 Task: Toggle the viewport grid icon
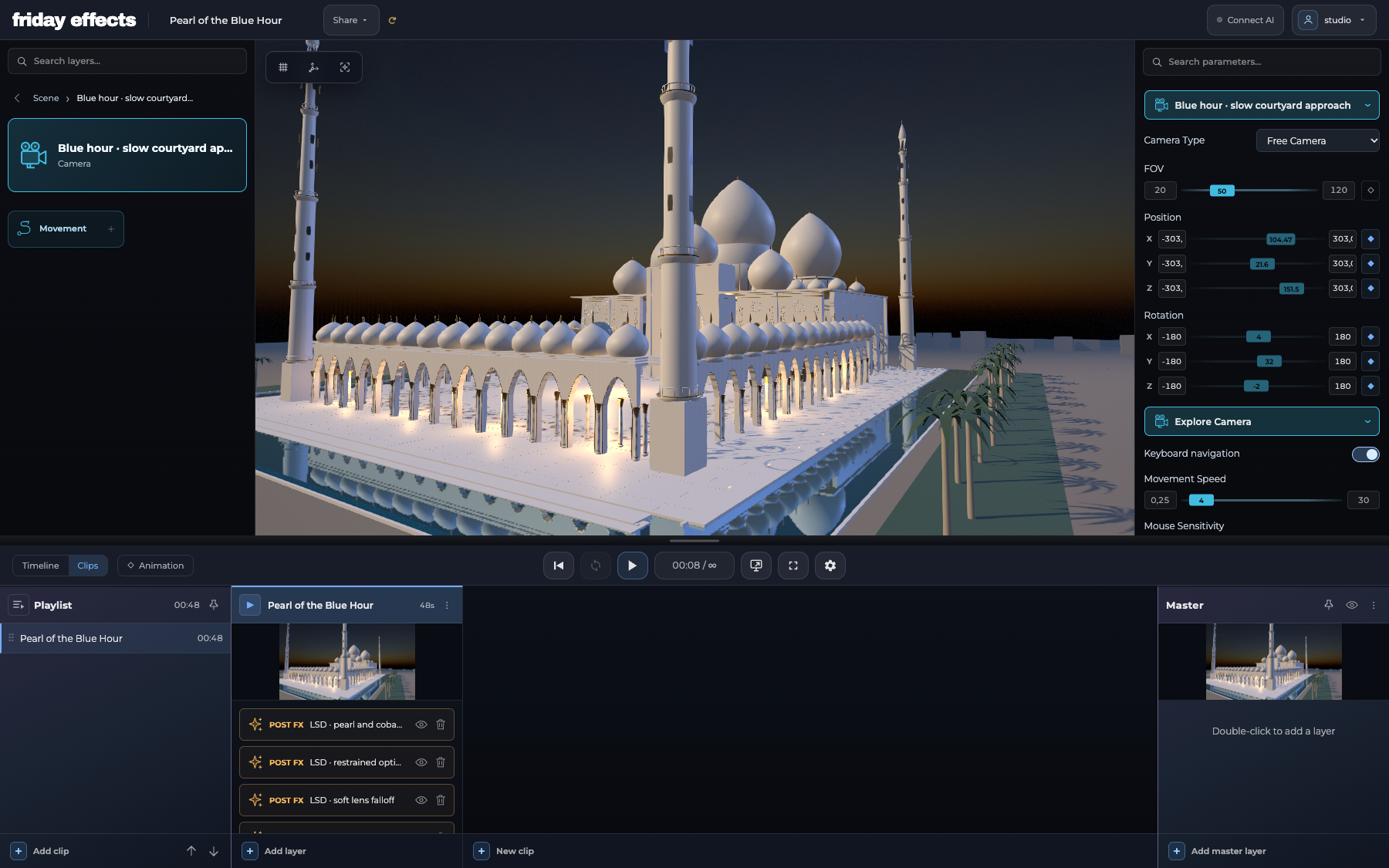click(x=283, y=67)
